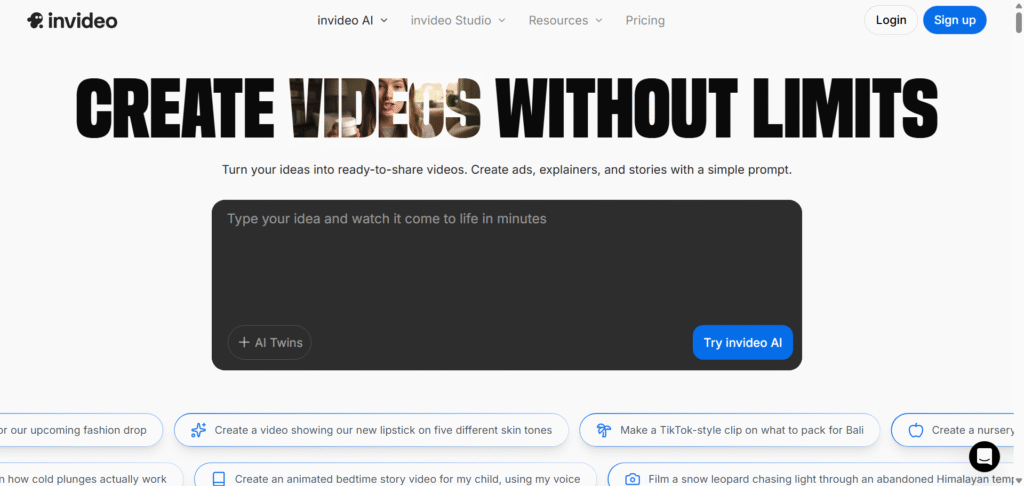Viewport: 1024px width, 486px height.
Task: Choose the cold plunges prompt suggestion
Action: coord(85,479)
